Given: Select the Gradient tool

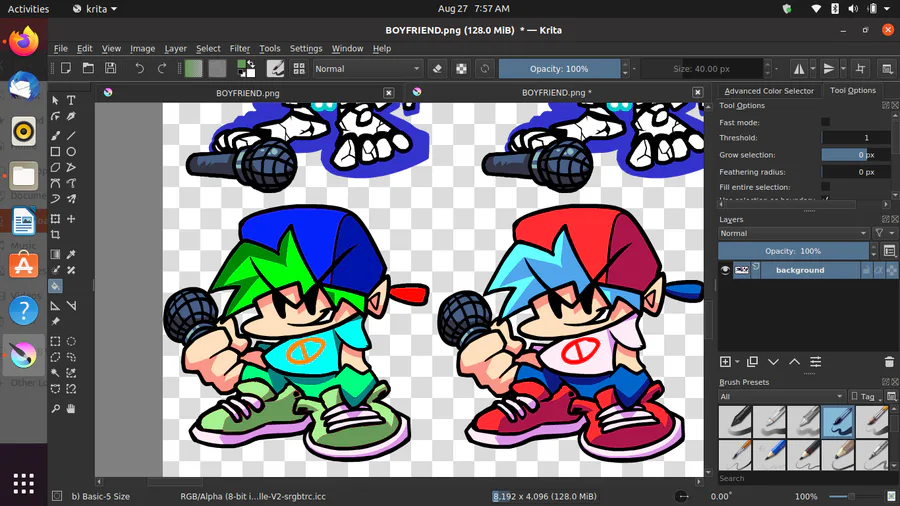Looking at the screenshot, I should [55, 254].
